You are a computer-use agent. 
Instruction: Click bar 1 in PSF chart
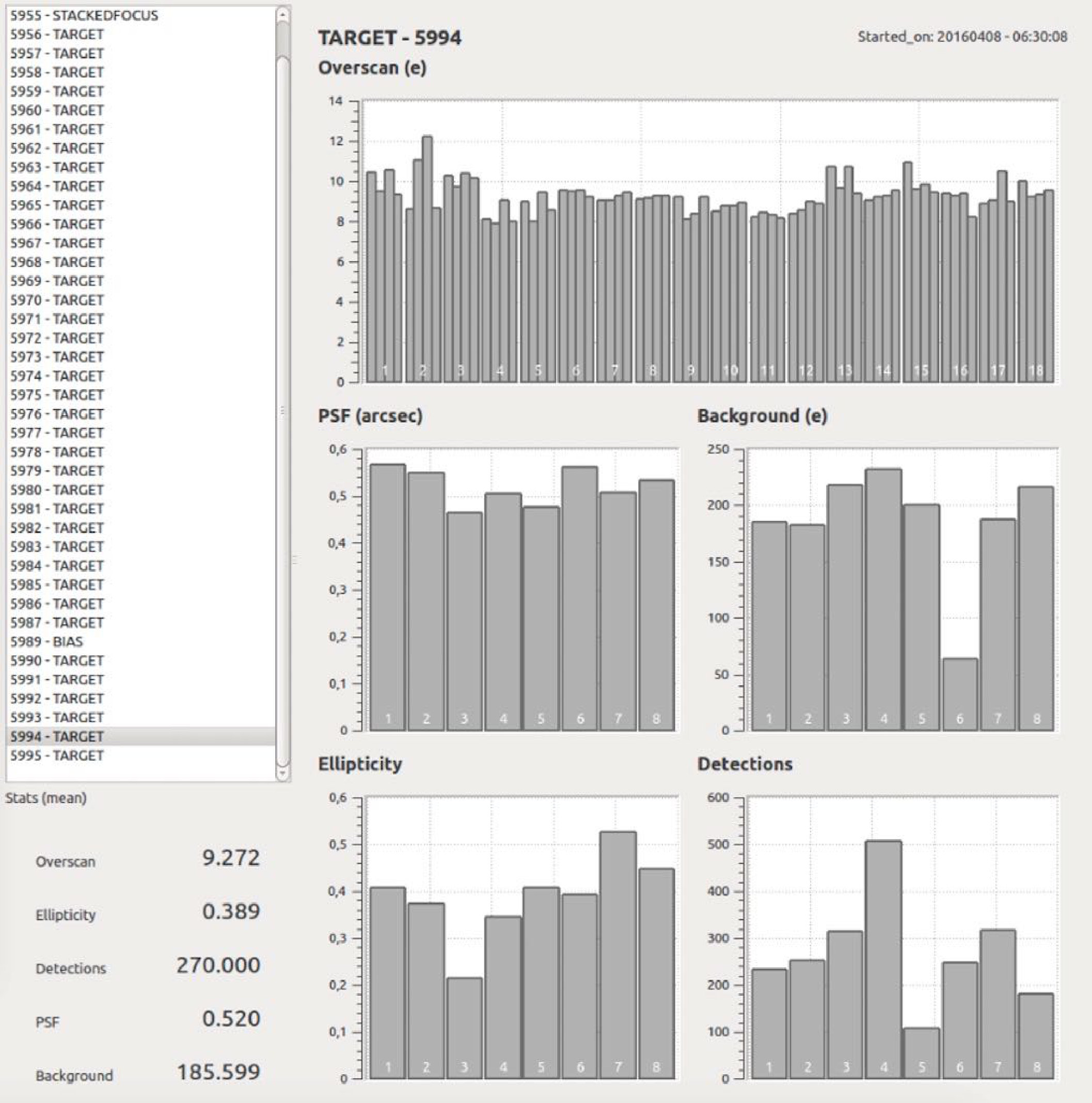pos(388,597)
